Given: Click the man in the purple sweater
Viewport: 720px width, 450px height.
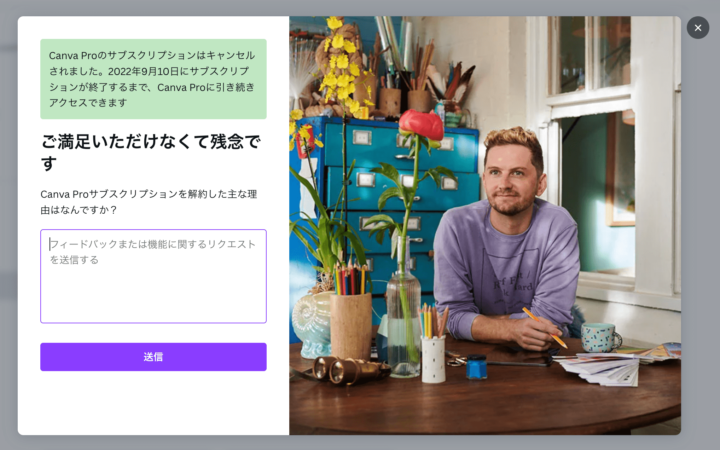Looking at the screenshot, I should (x=507, y=239).
